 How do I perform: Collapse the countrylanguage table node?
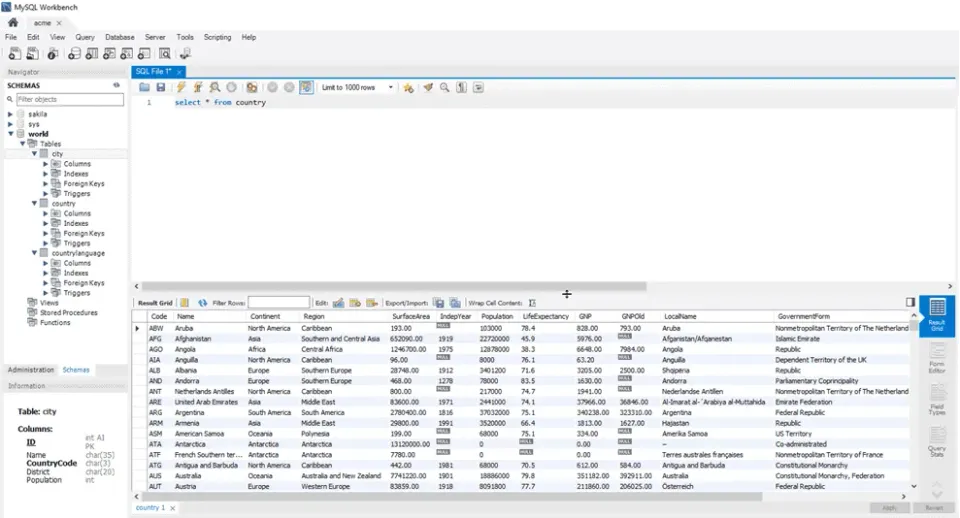point(34,253)
